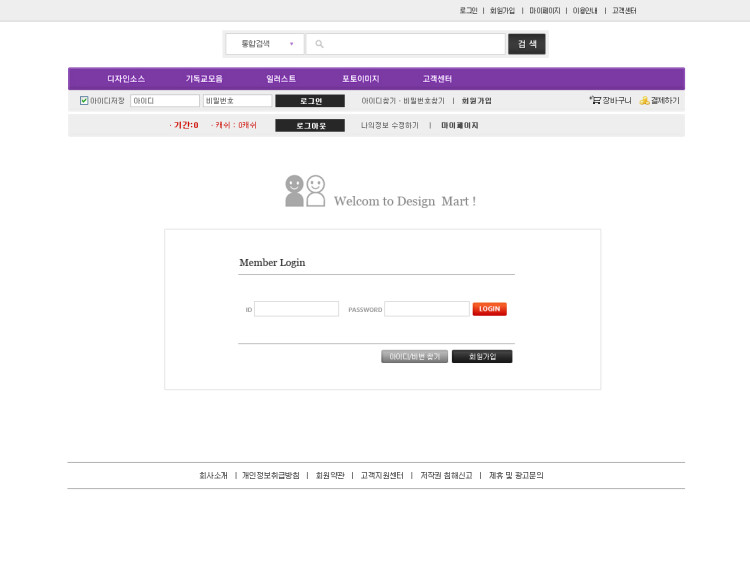The image size is (750, 571).
Task: Click the PASSWORD field in Member Login
Action: coord(426,309)
